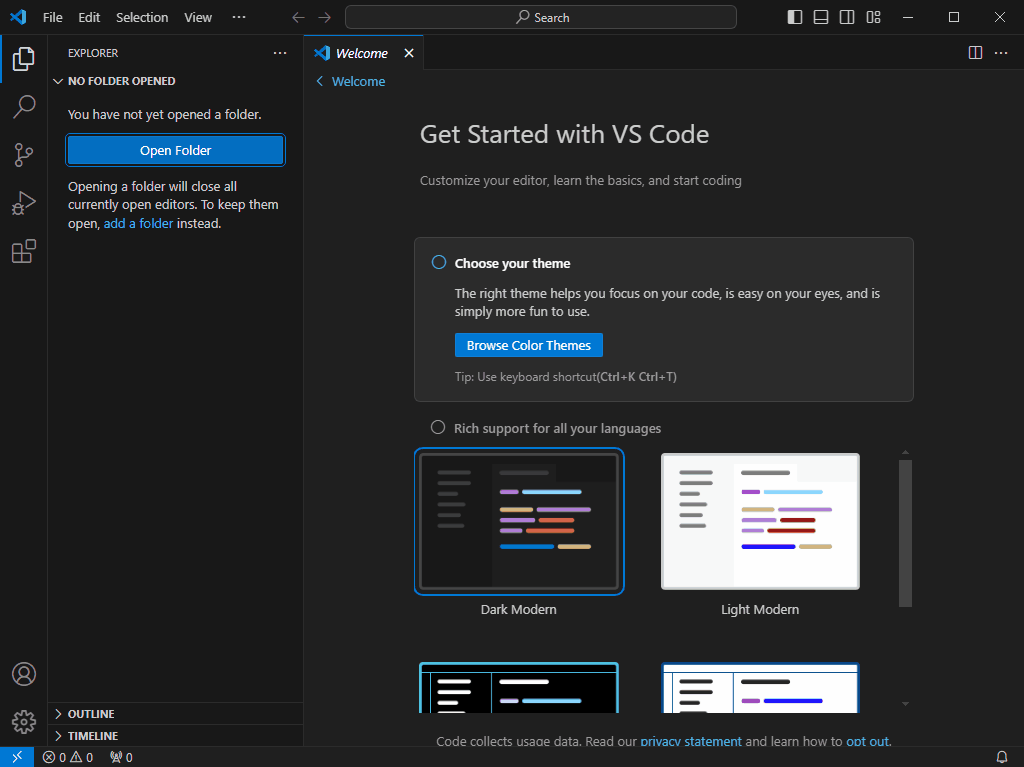The height and width of the screenshot is (767, 1024).
Task: Click the theme list scrollbar thumb
Action: (905, 534)
